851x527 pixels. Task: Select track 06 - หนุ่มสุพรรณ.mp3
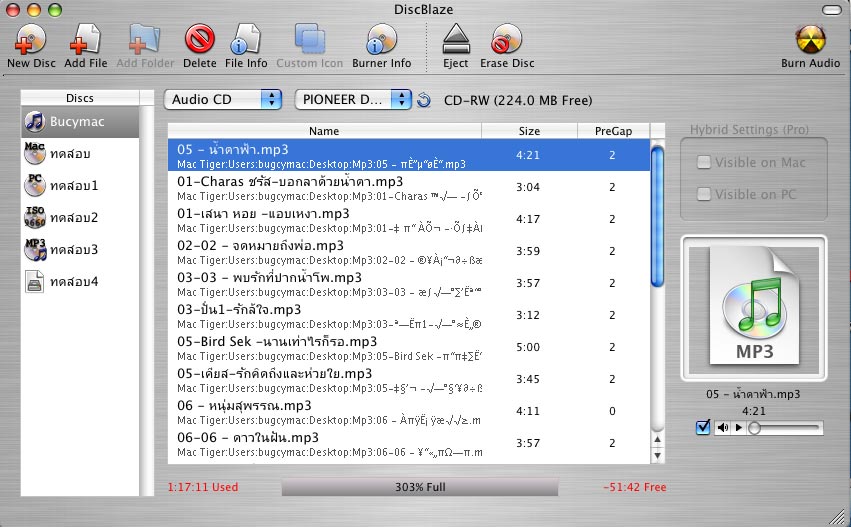pos(409,411)
